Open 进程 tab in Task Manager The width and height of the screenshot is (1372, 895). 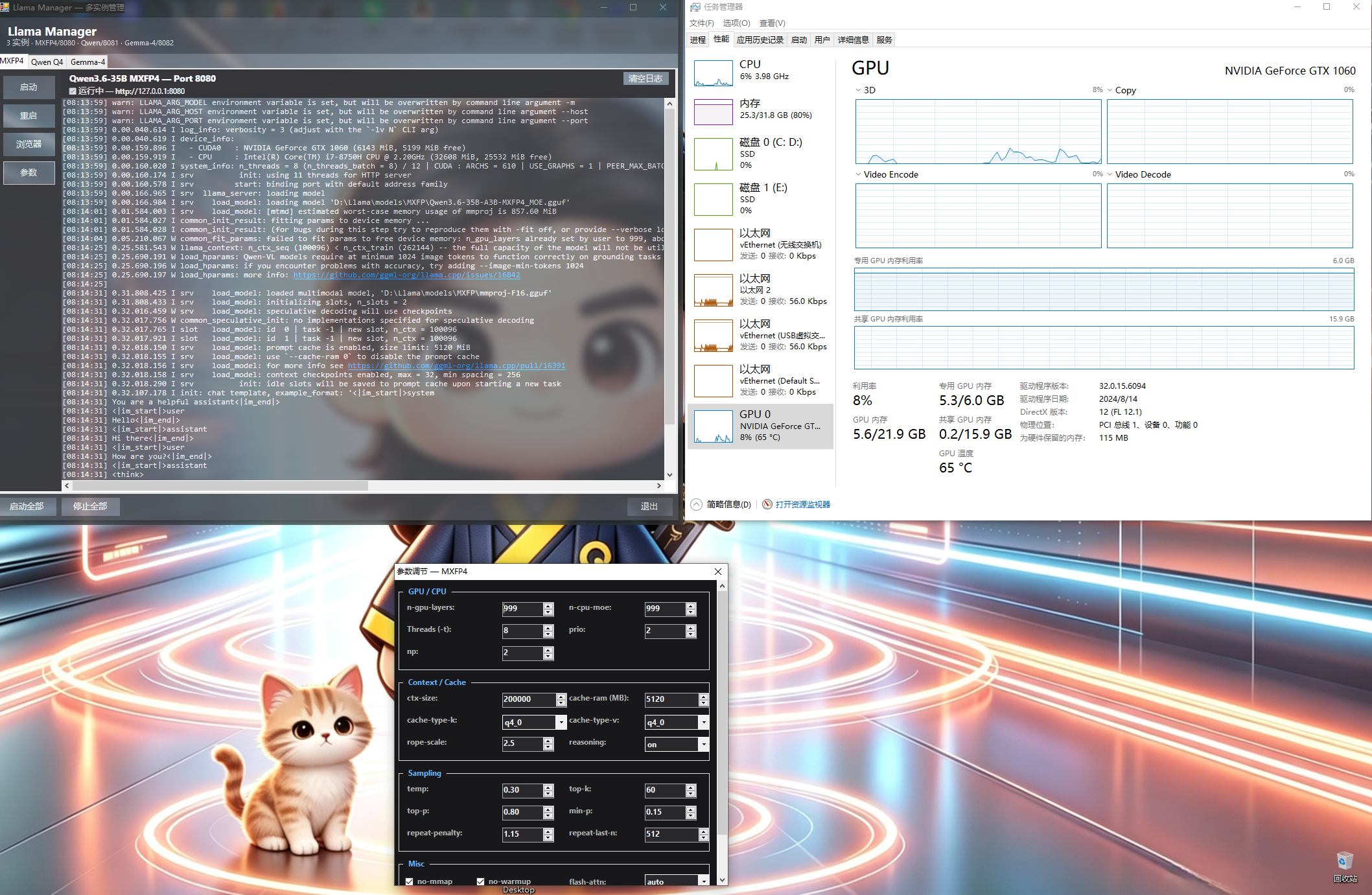click(x=698, y=40)
